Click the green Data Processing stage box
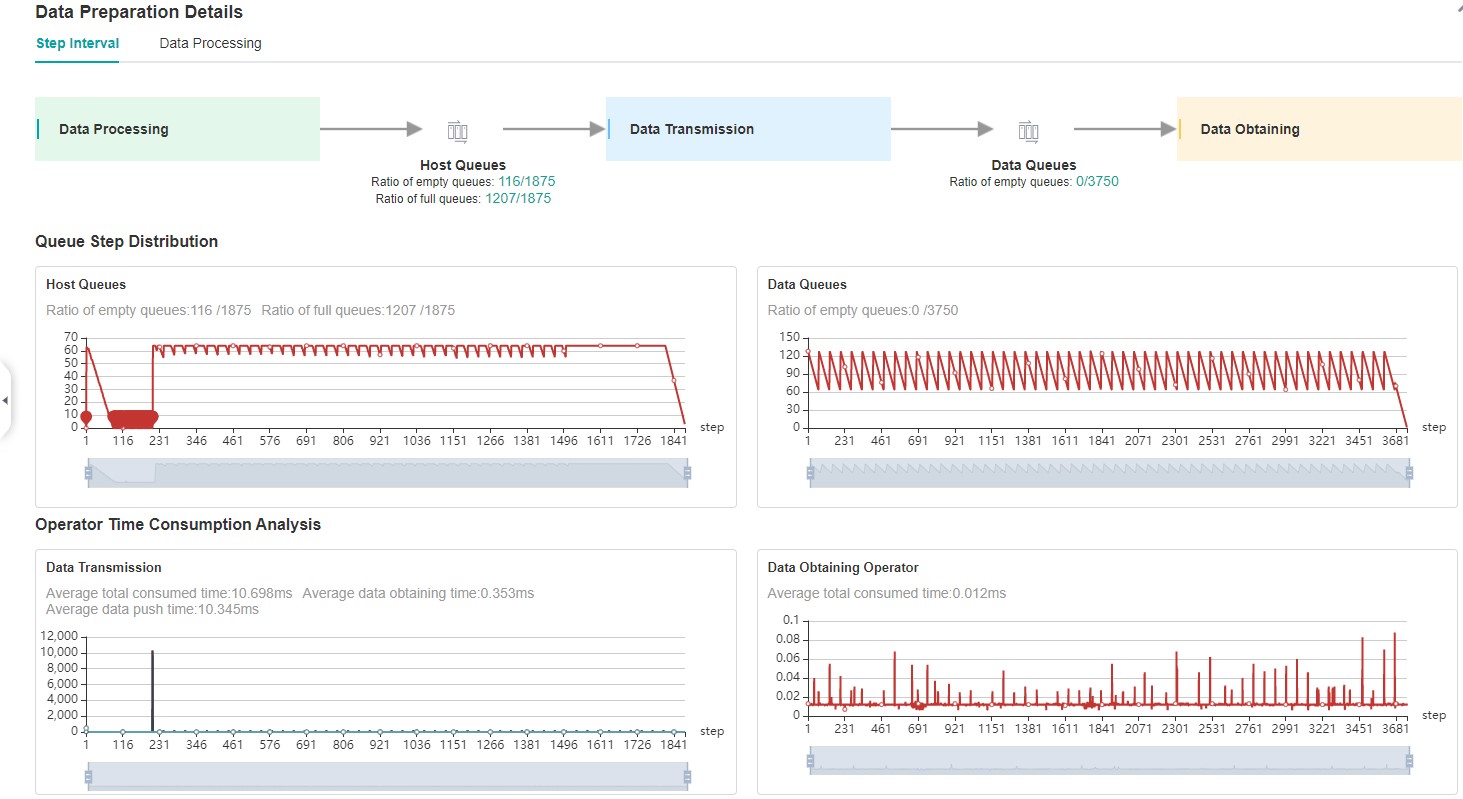The image size is (1463, 799). click(x=177, y=129)
